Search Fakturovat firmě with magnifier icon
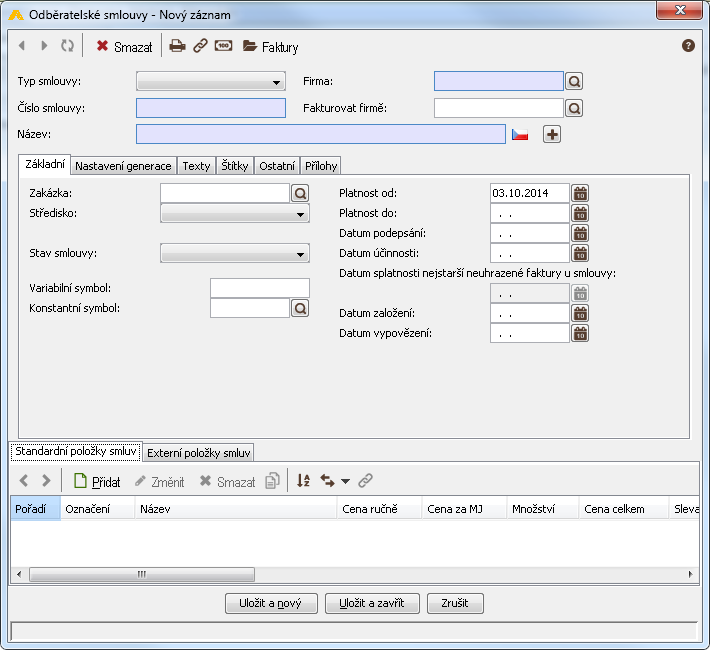710x650 pixels. [574, 109]
